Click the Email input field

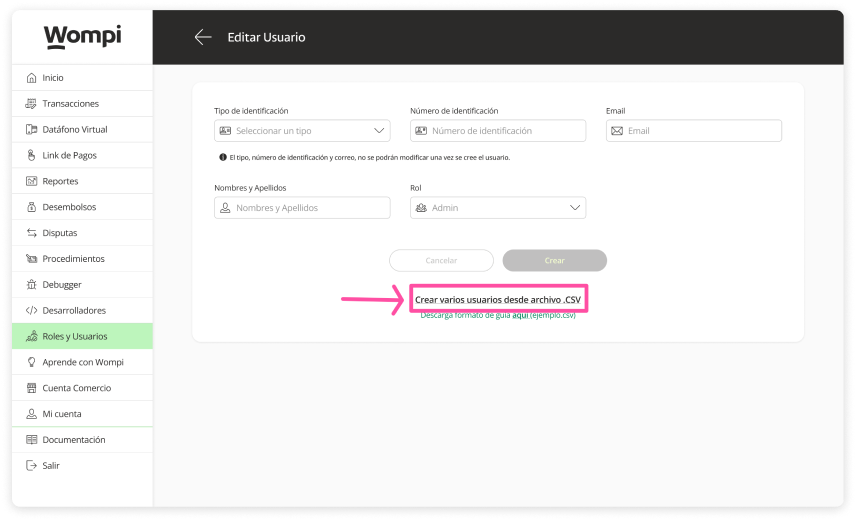[x=700, y=131]
